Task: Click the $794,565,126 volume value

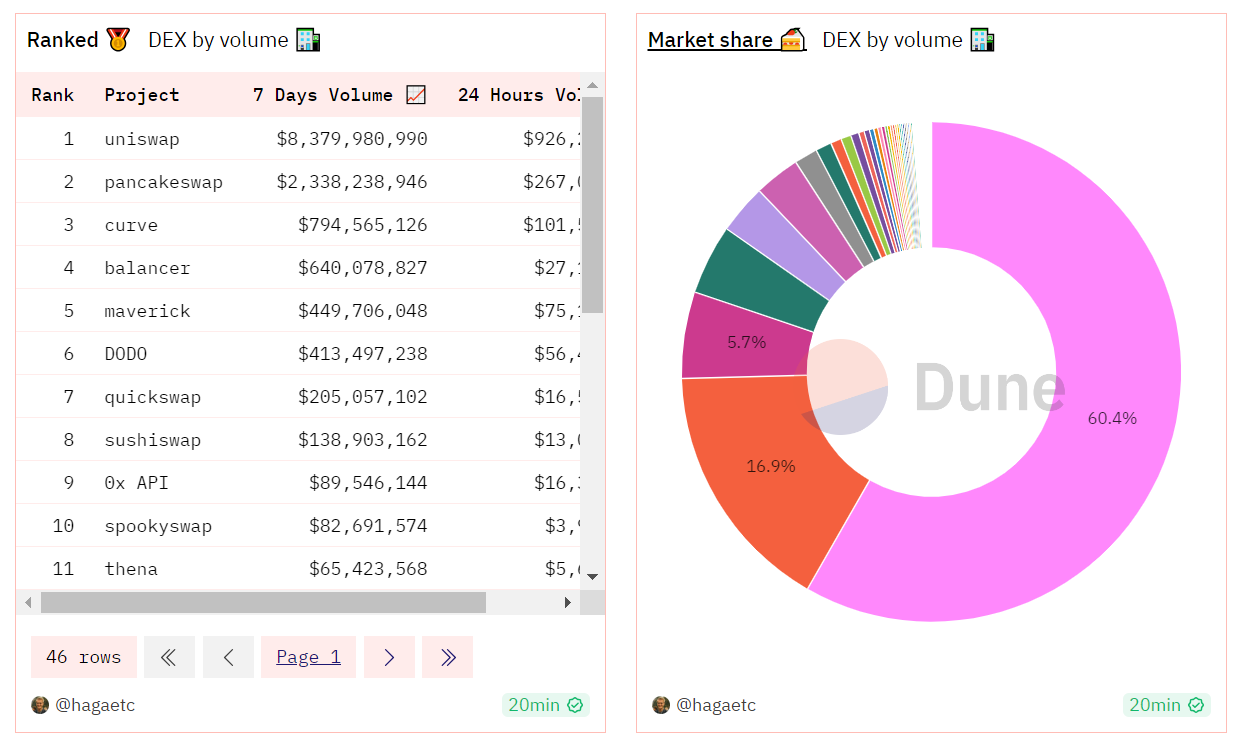Action: (363, 225)
